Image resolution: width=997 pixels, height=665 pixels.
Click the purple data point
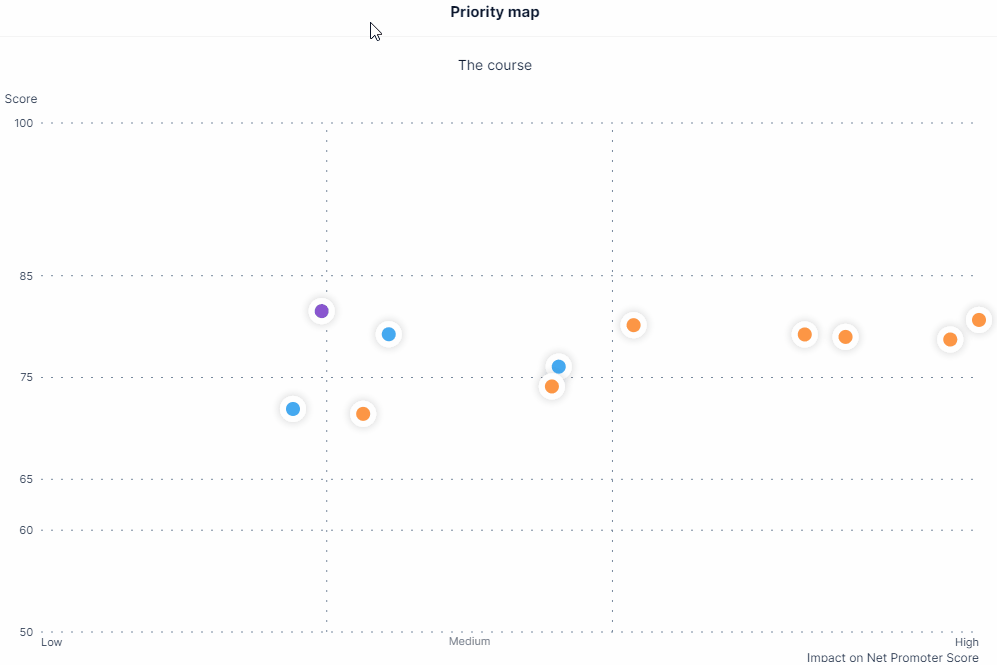coord(322,311)
